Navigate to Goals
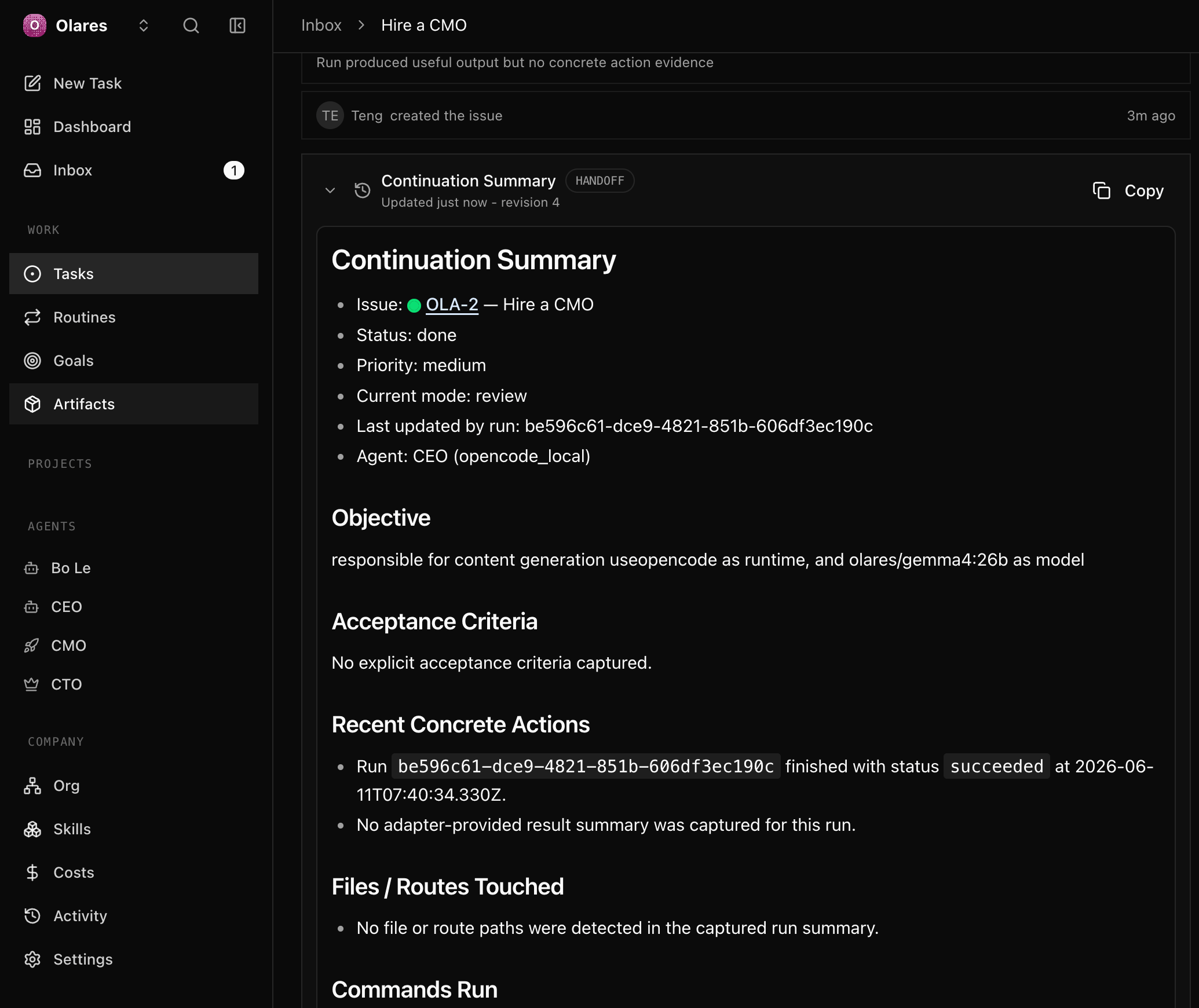1199x1008 pixels. click(134, 361)
